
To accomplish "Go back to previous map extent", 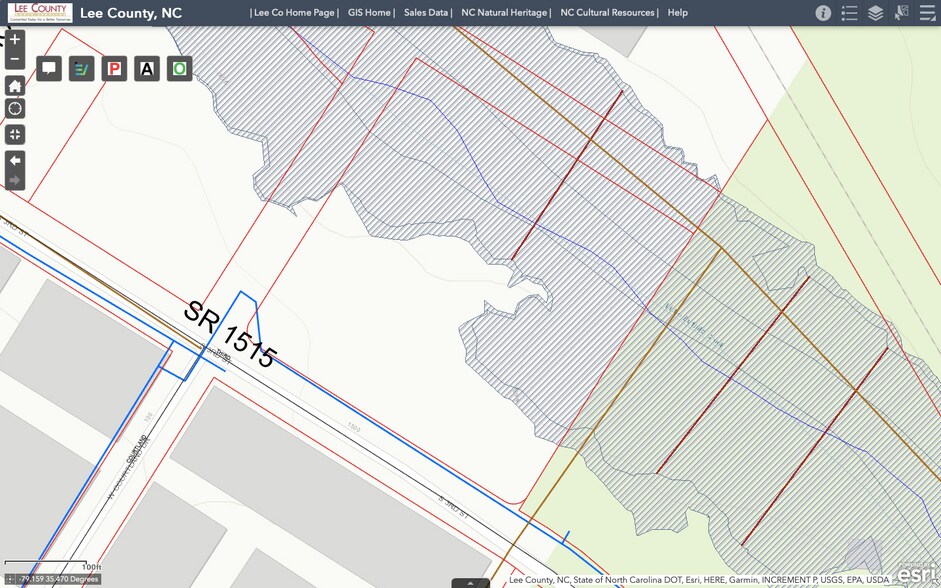I will coord(15,161).
